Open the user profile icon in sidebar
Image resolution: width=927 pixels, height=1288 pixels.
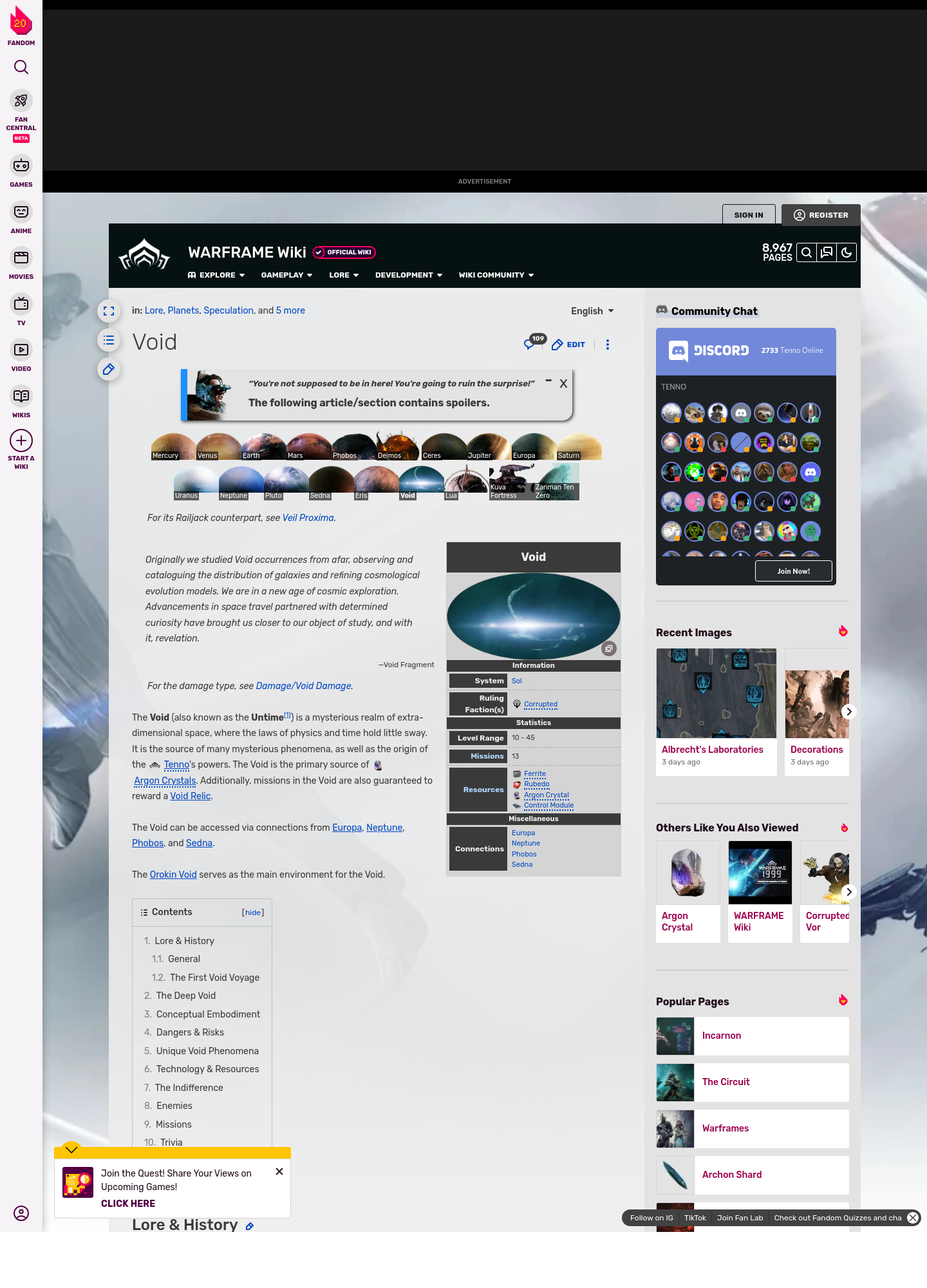[21, 1213]
